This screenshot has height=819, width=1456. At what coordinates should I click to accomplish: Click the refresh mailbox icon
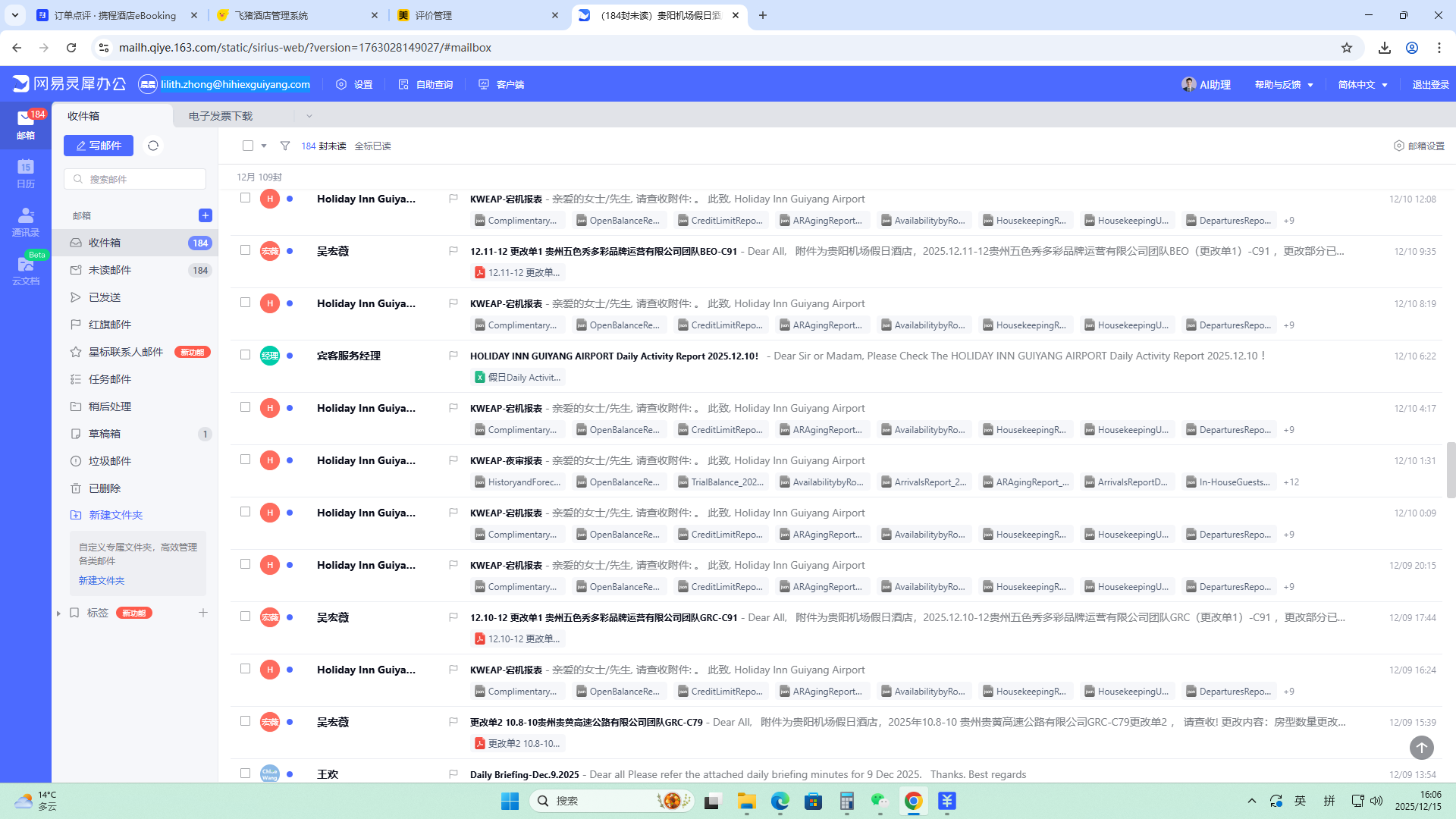tap(153, 146)
